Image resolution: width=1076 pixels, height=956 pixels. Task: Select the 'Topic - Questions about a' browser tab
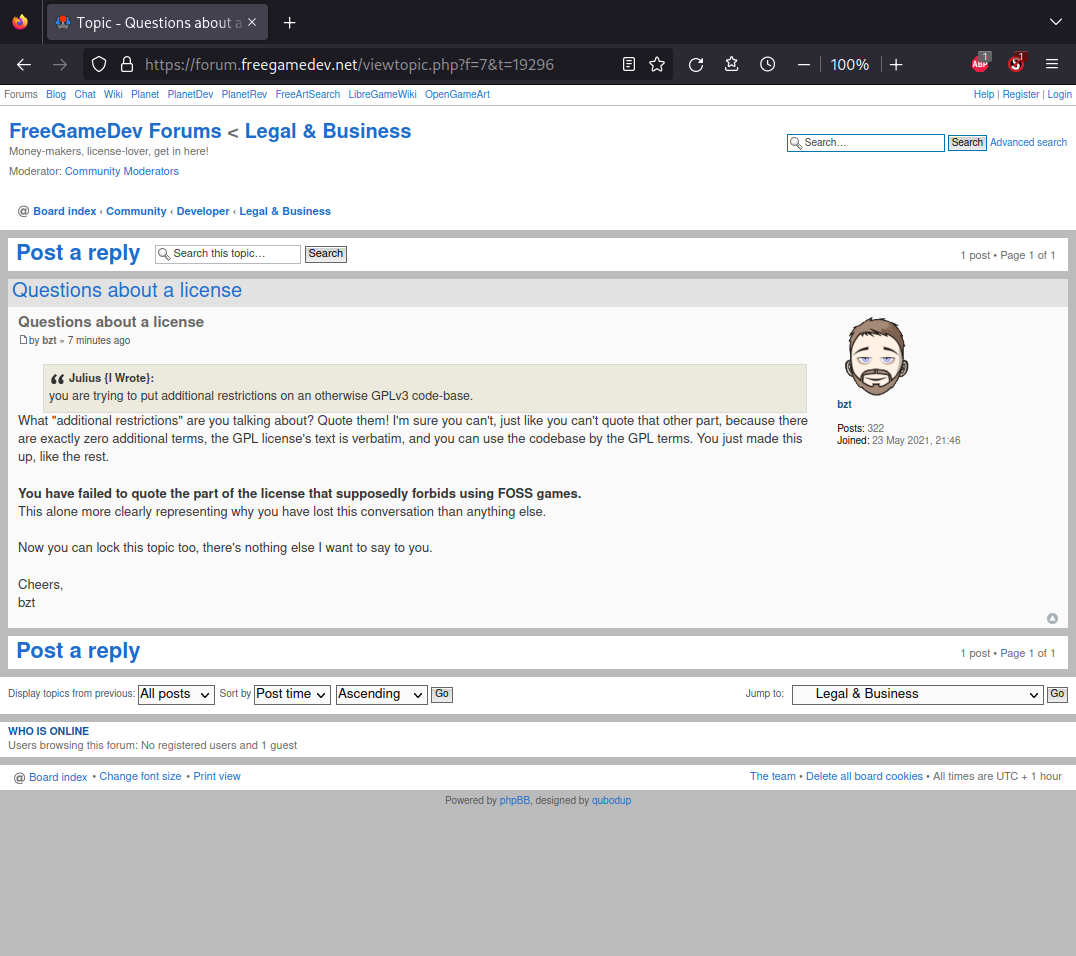(157, 22)
